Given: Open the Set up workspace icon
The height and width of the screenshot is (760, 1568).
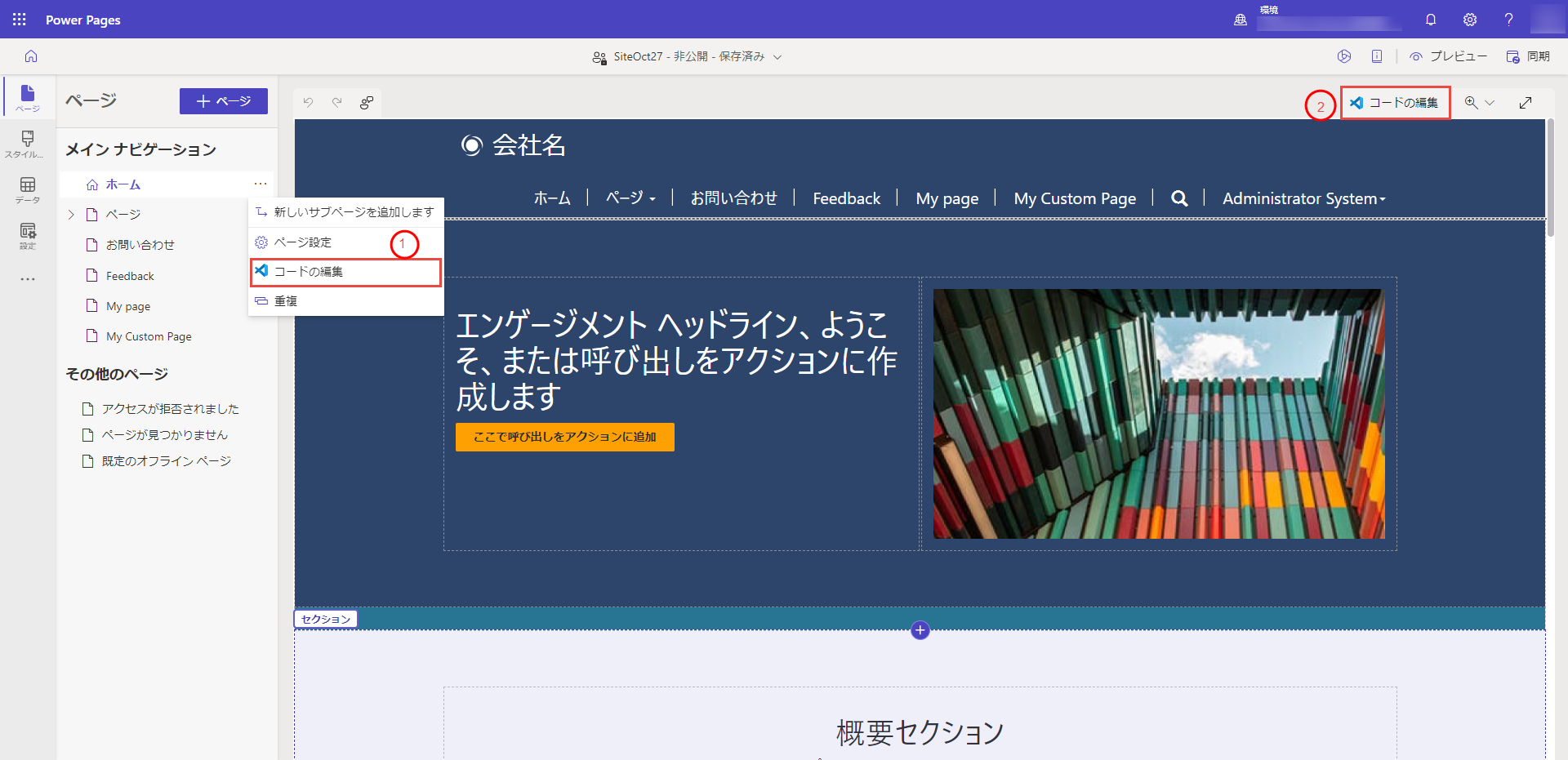Looking at the screenshot, I should click(x=28, y=235).
